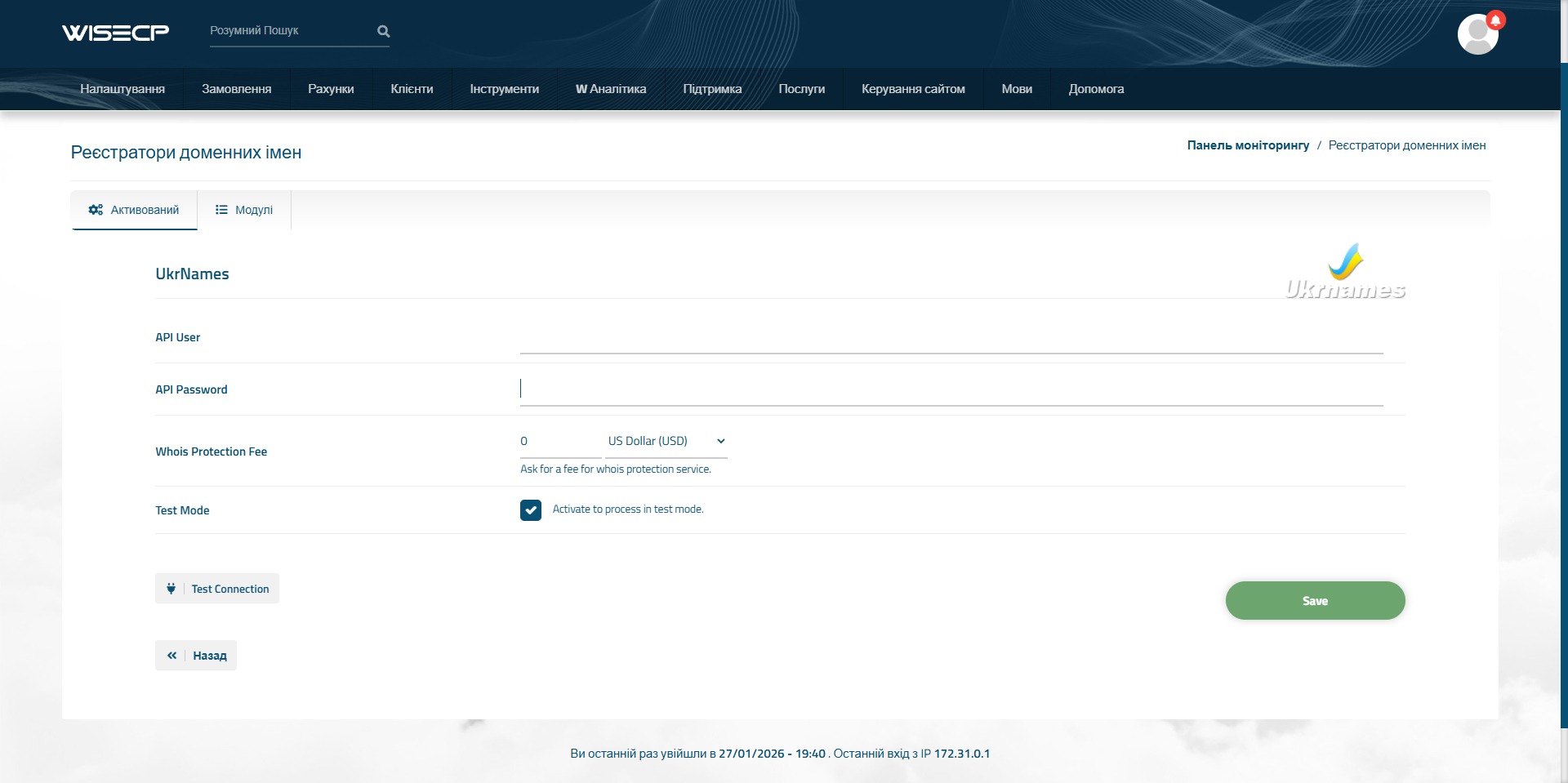This screenshot has width=1568, height=783.
Task: Expand the US Dollar currency dropdown
Action: click(x=666, y=441)
